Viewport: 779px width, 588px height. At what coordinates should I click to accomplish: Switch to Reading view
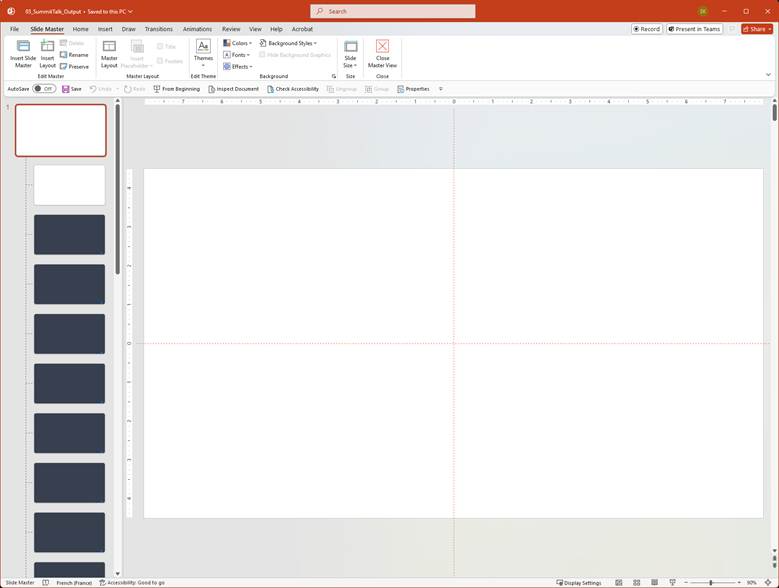click(x=654, y=583)
